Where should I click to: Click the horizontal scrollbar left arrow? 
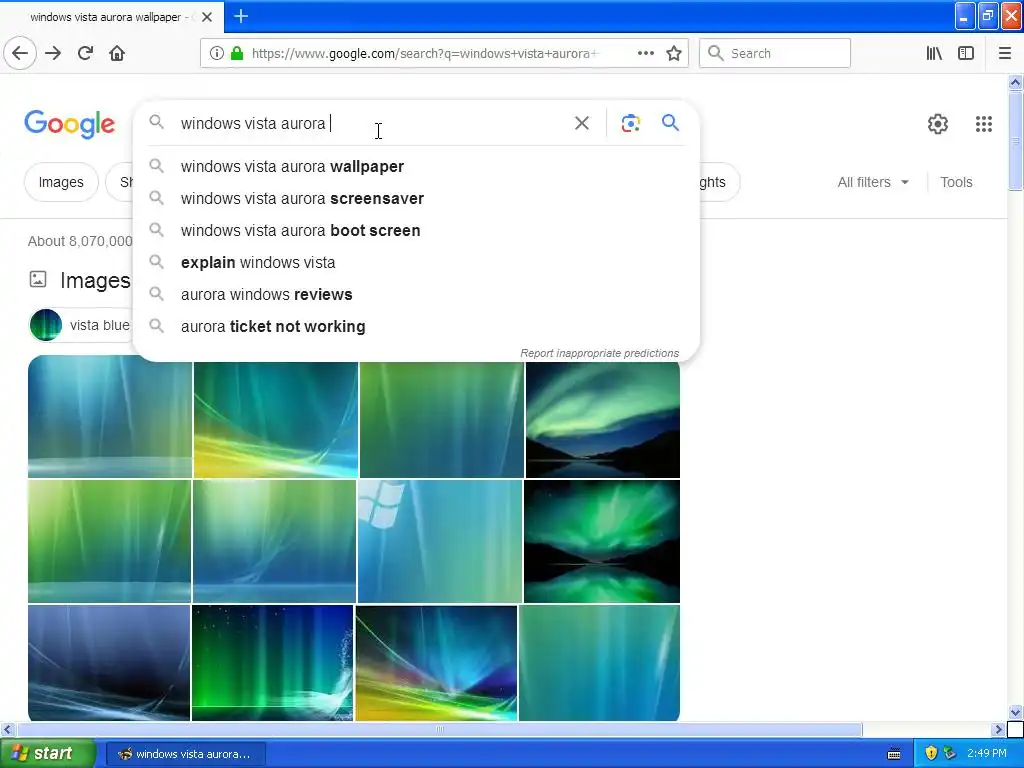click(7, 729)
